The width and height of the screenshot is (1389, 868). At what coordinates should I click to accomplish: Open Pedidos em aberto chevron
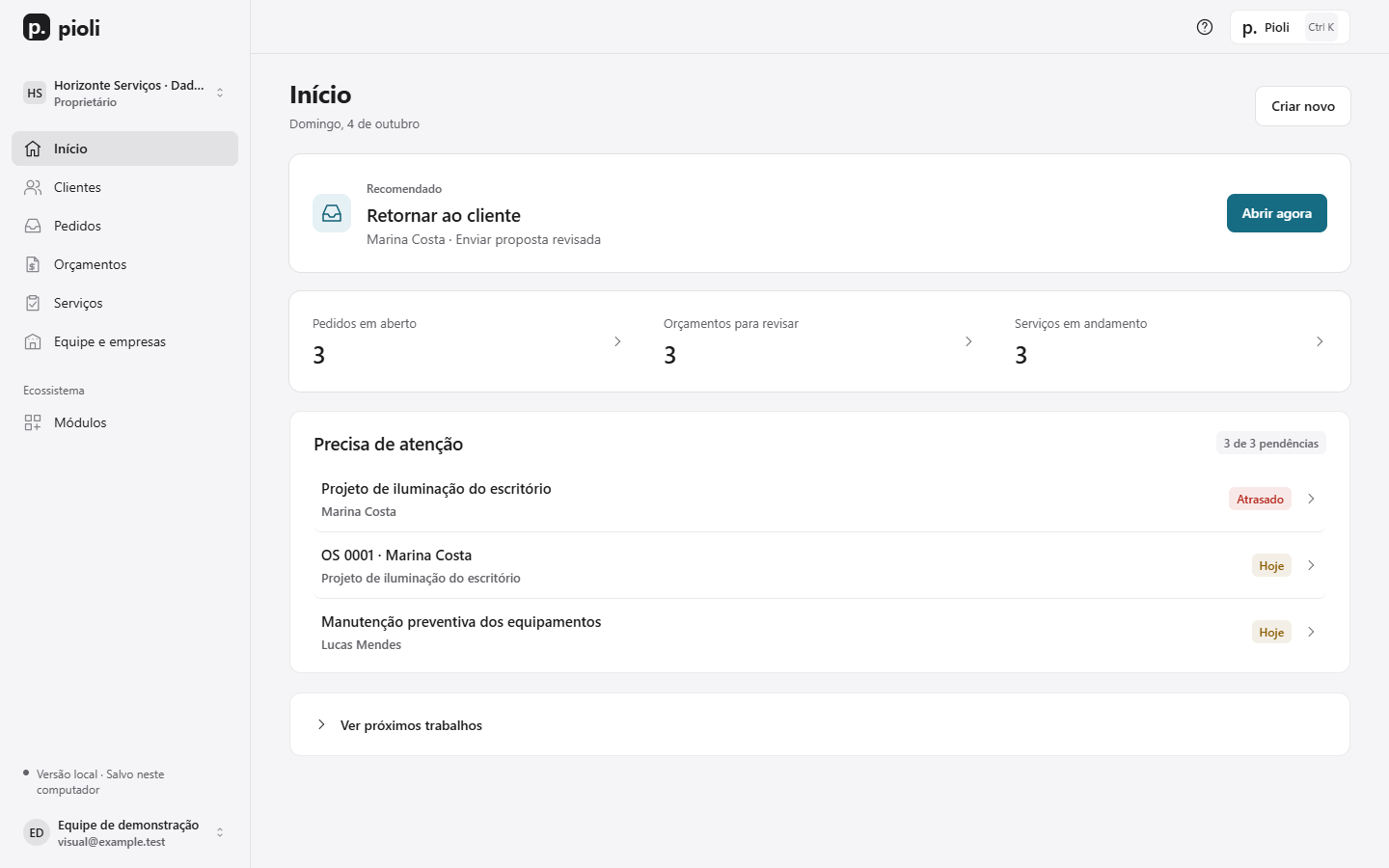click(x=617, y=341)
